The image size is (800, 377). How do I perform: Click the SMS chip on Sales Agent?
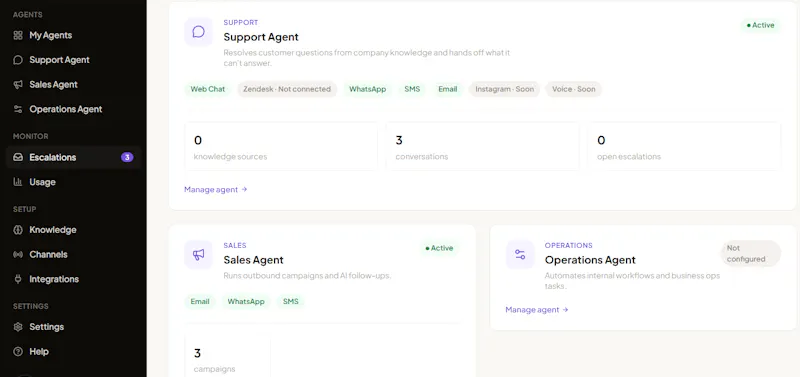tap(291, 301)
